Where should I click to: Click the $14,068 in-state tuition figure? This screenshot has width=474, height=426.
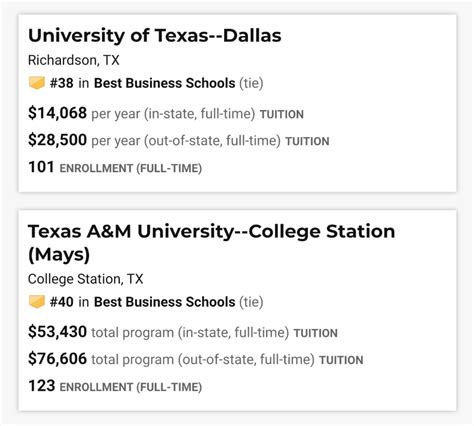(x=57, y=113)
